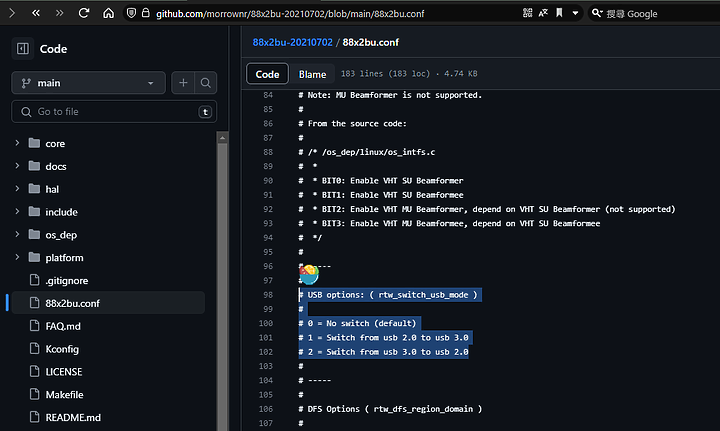
Task: Click the rtw_switch_usb_mode text on line 98
Action: 423,295
